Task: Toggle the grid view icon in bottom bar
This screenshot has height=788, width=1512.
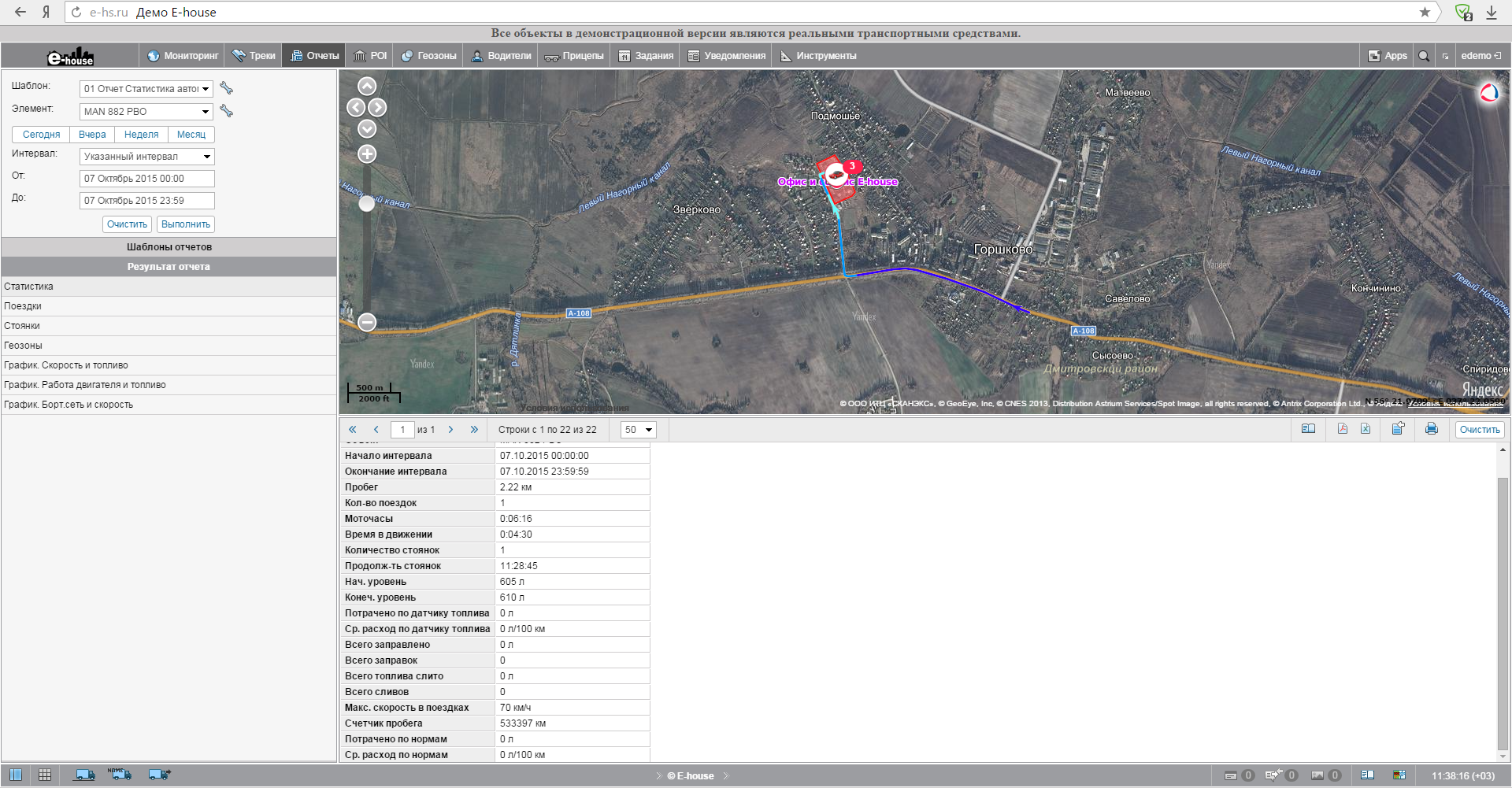Action: tap(45, 775)
